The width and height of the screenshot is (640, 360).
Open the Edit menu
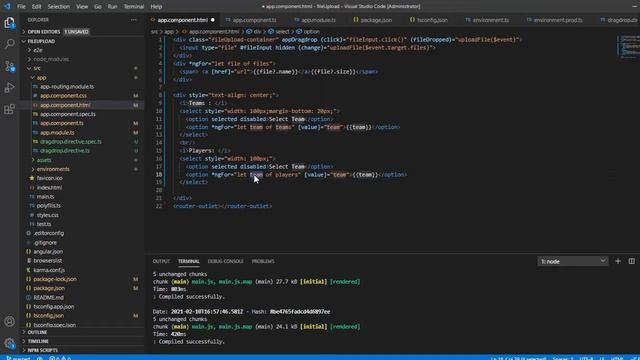tap(36, 7)
